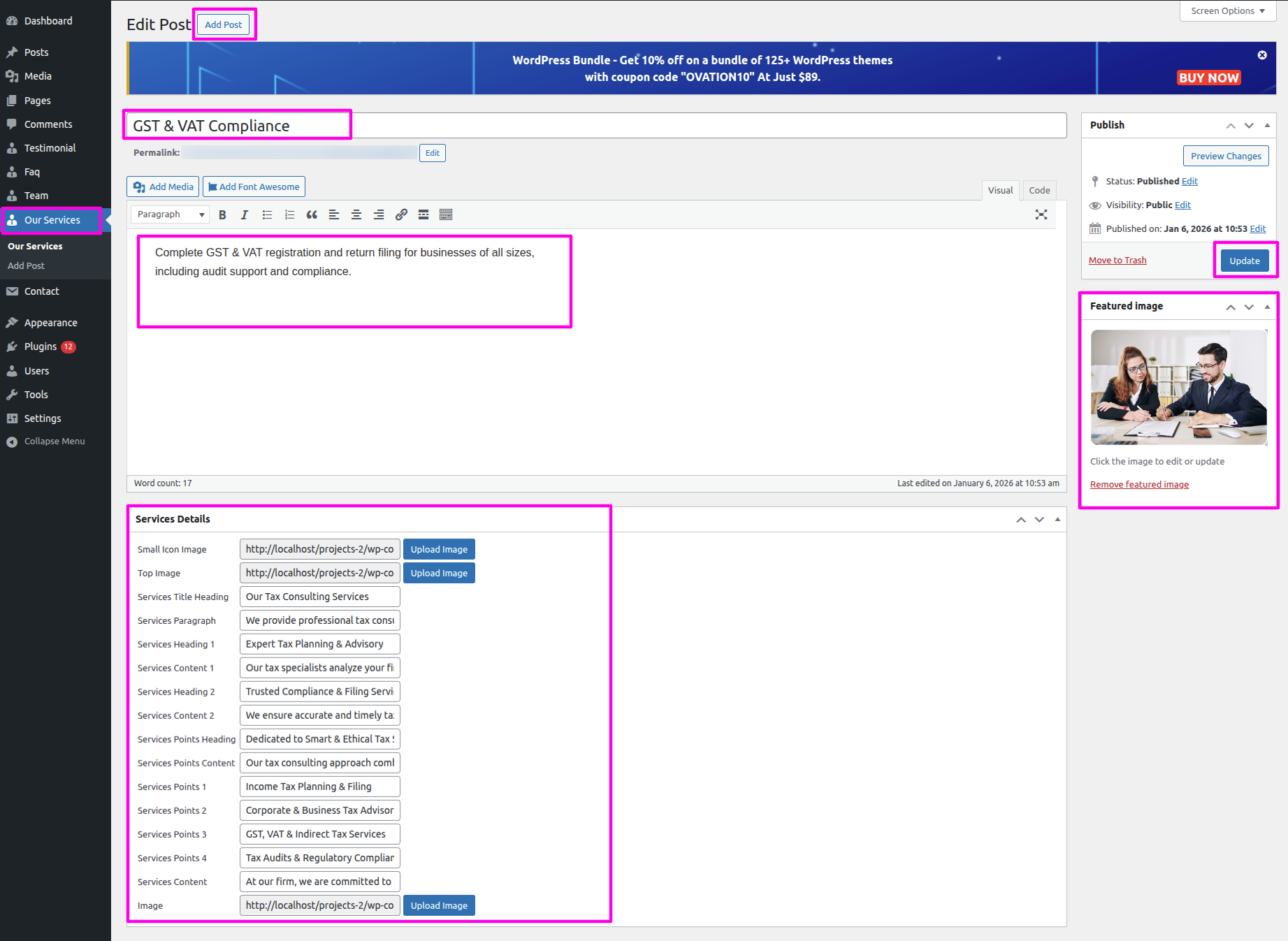Open Plugins in the sidebar menu

41,347
